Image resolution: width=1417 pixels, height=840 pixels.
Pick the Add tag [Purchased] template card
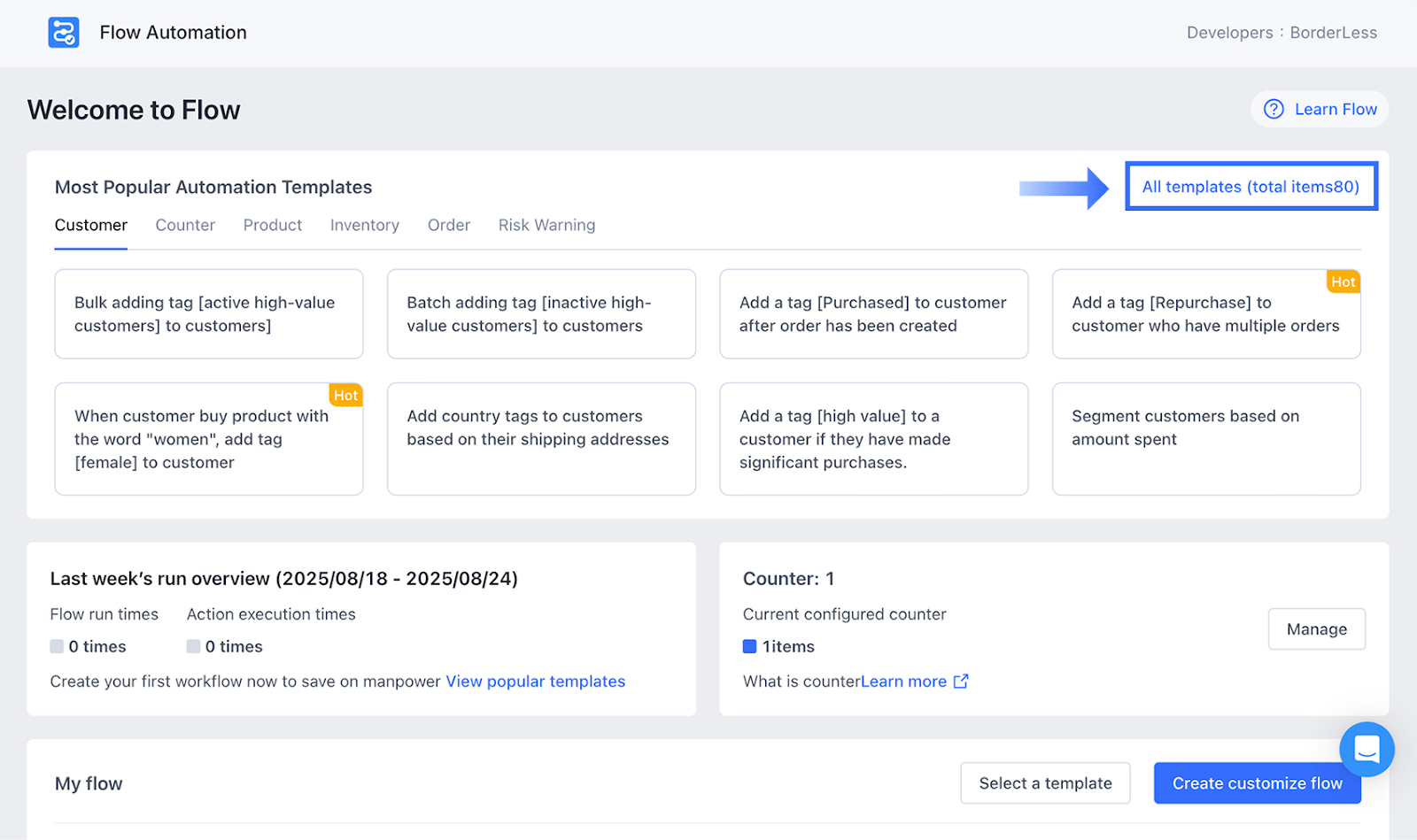[873, 314]
